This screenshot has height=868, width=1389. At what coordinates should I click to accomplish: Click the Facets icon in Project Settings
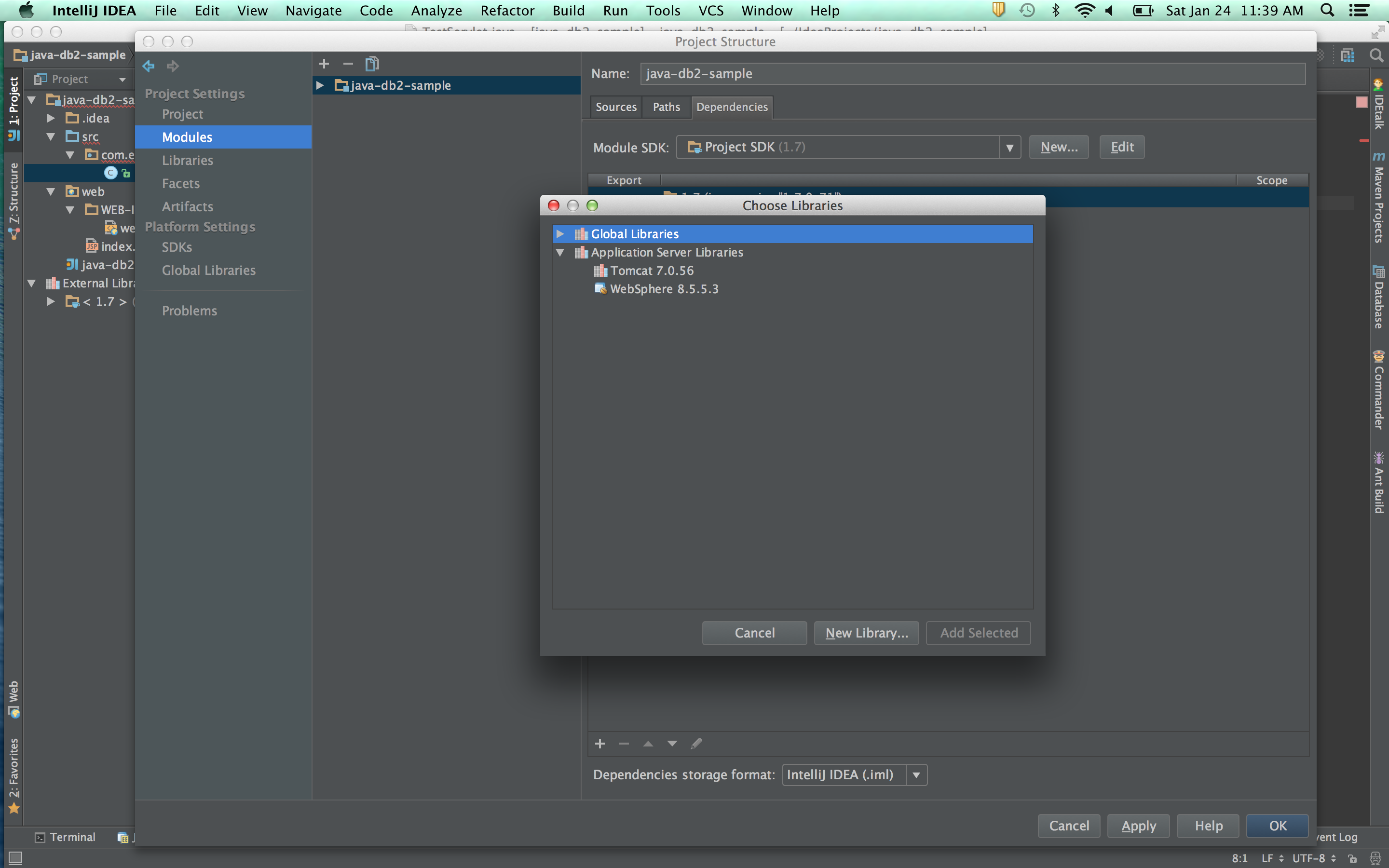tap(180, 182)
